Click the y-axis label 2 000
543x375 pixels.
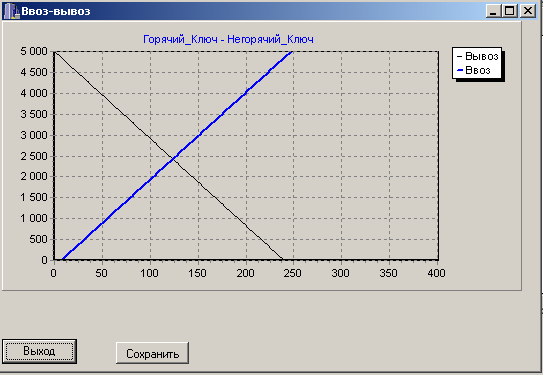pos(34,177)
